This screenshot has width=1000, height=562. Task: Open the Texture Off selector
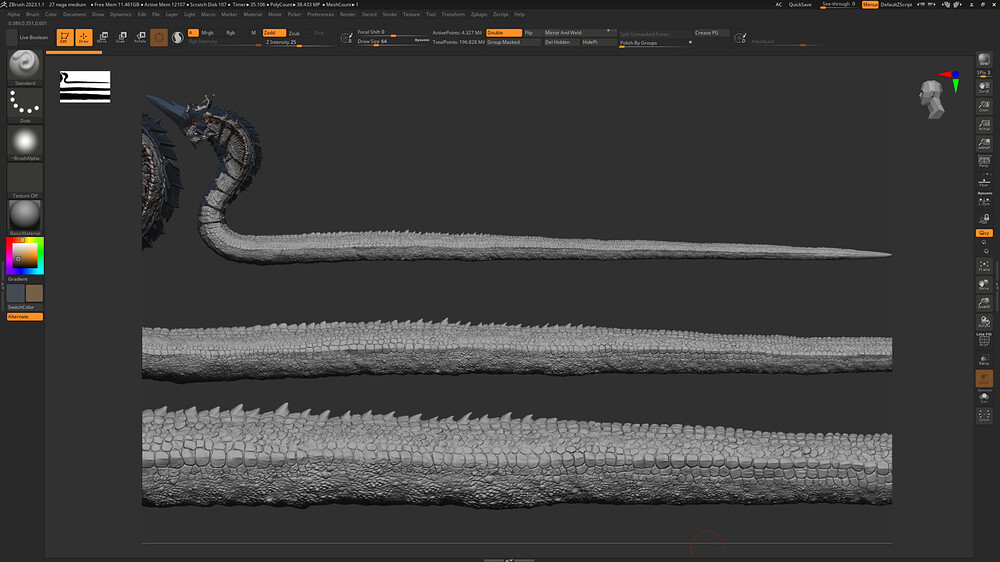click(x=25, y=179)
